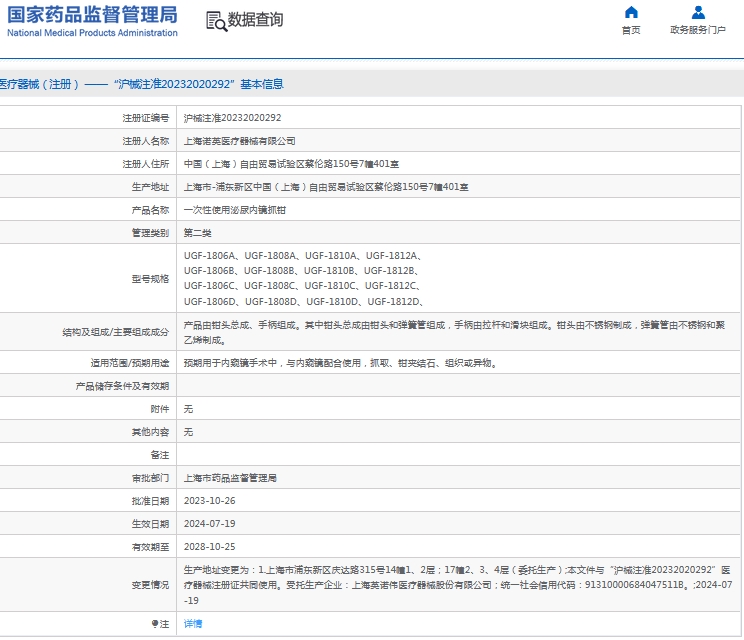Select the expiry date 2028-10-25

[209, 547]
